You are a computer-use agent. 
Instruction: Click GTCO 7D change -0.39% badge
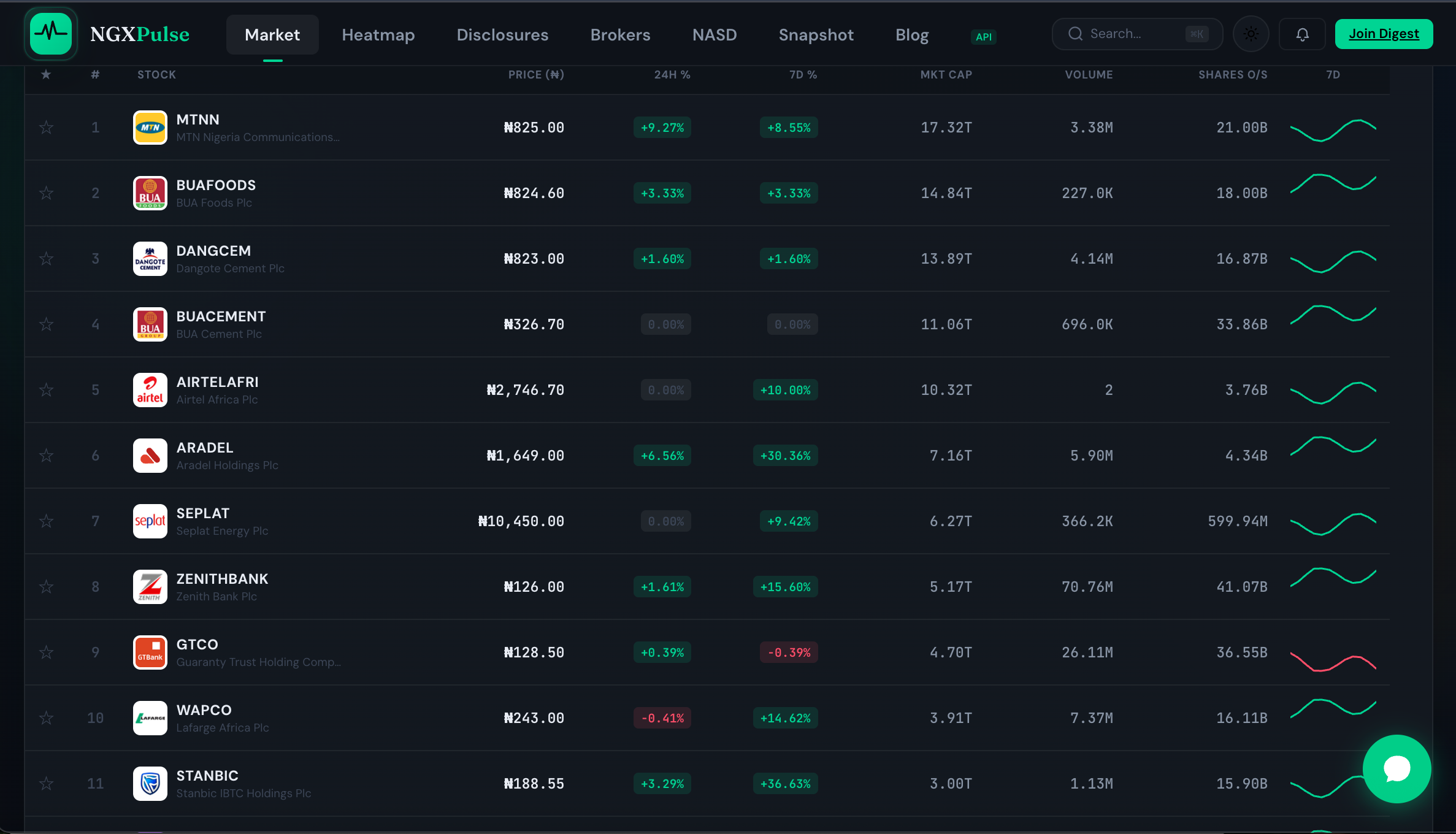tap(789, 652)
